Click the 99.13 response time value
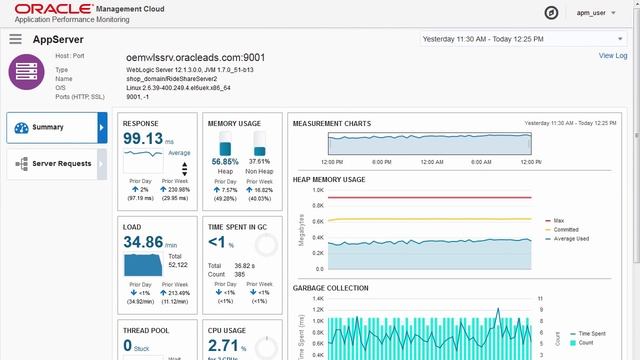Screen dimensions: 640x360 (143, 138)
